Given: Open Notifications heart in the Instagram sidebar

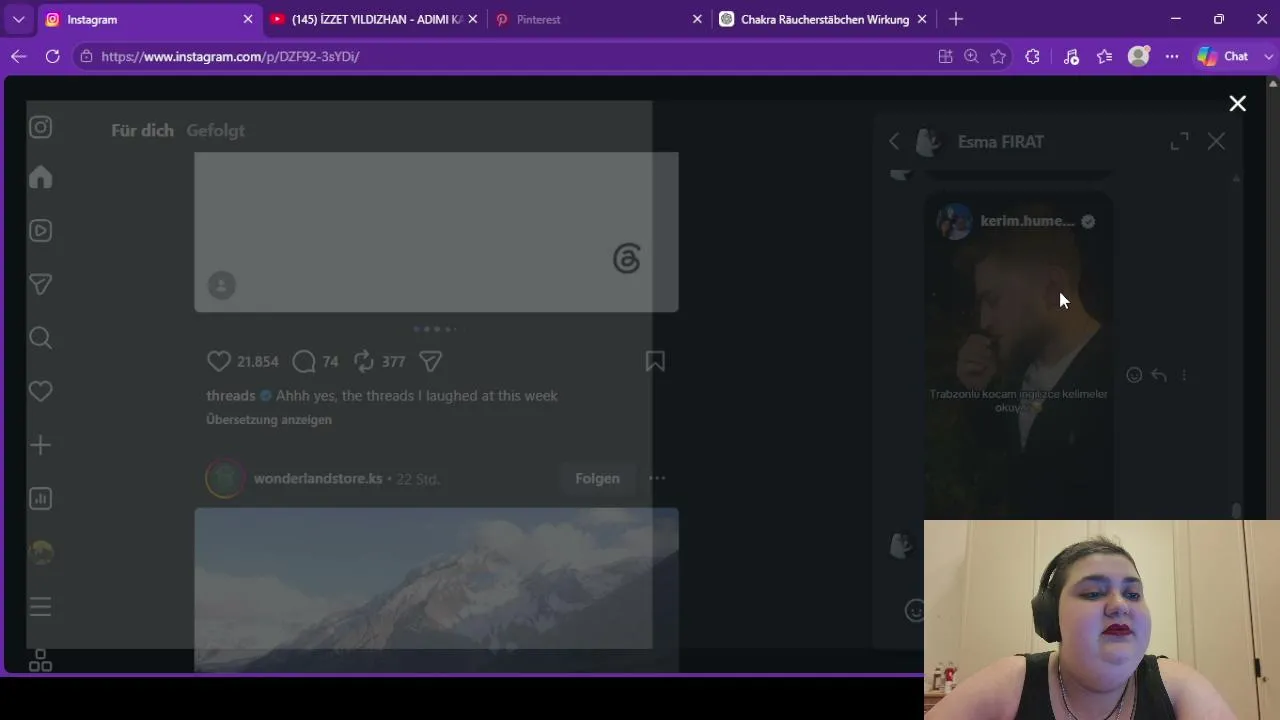Looking at the screenshot, I should (41, 391).
